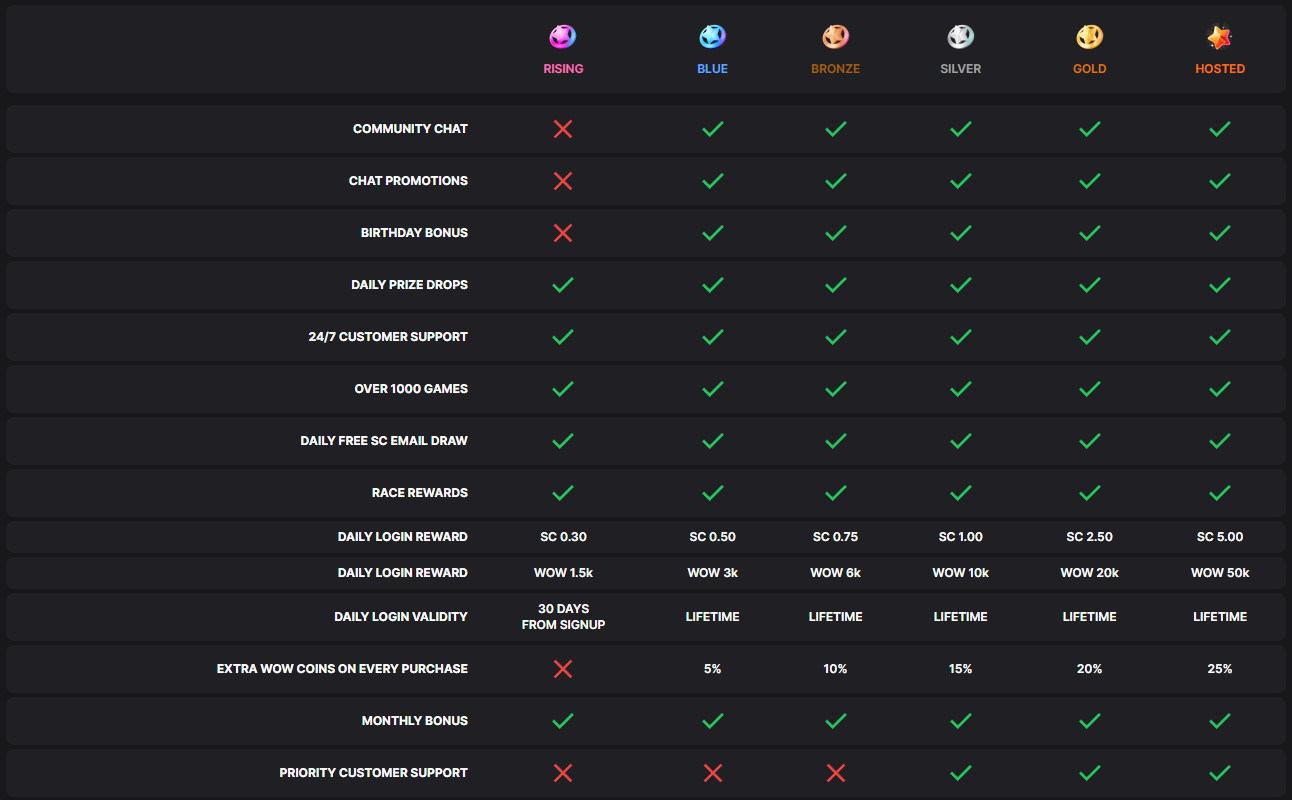Screen dimensions: 1292x800
Task: Click the DAILY FREE SC EMAIL DRAW label
Action: pos(384,441)
